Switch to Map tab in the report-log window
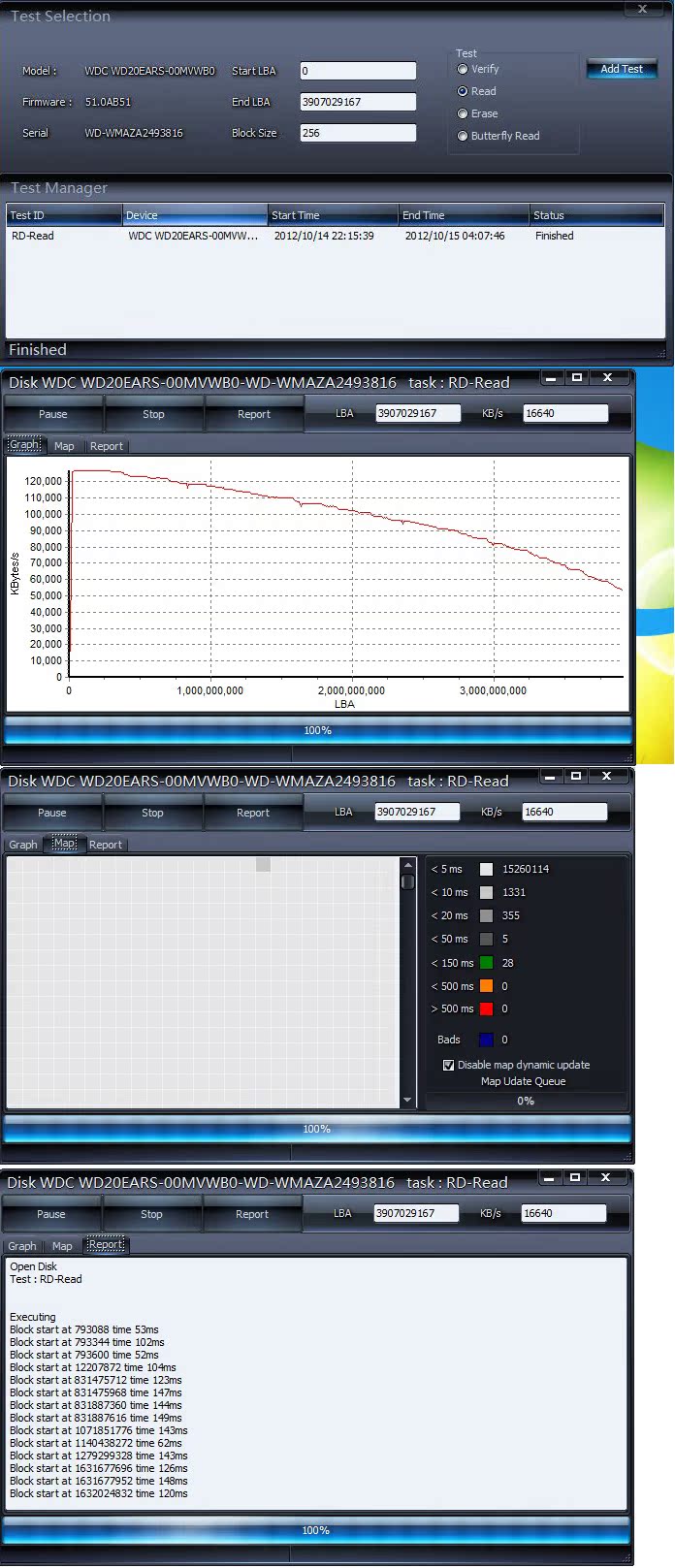675x1568 pixels. tap(62, 1246)
